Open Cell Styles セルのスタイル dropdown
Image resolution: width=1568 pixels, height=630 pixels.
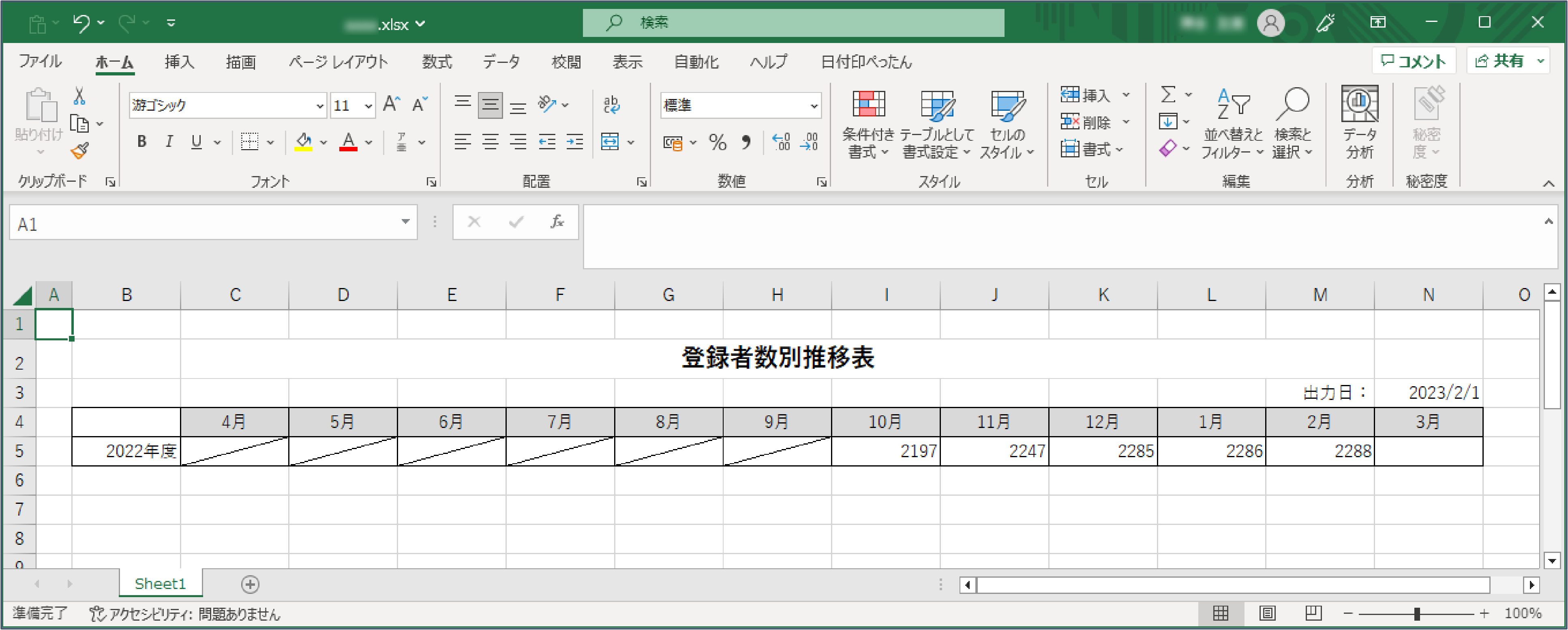point(1007,124)
